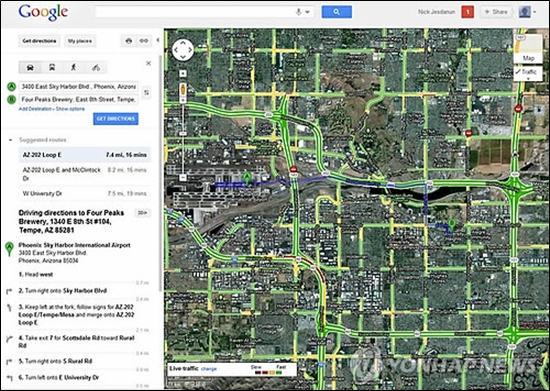Collapse the Suggested routes section

pos(11,140)
